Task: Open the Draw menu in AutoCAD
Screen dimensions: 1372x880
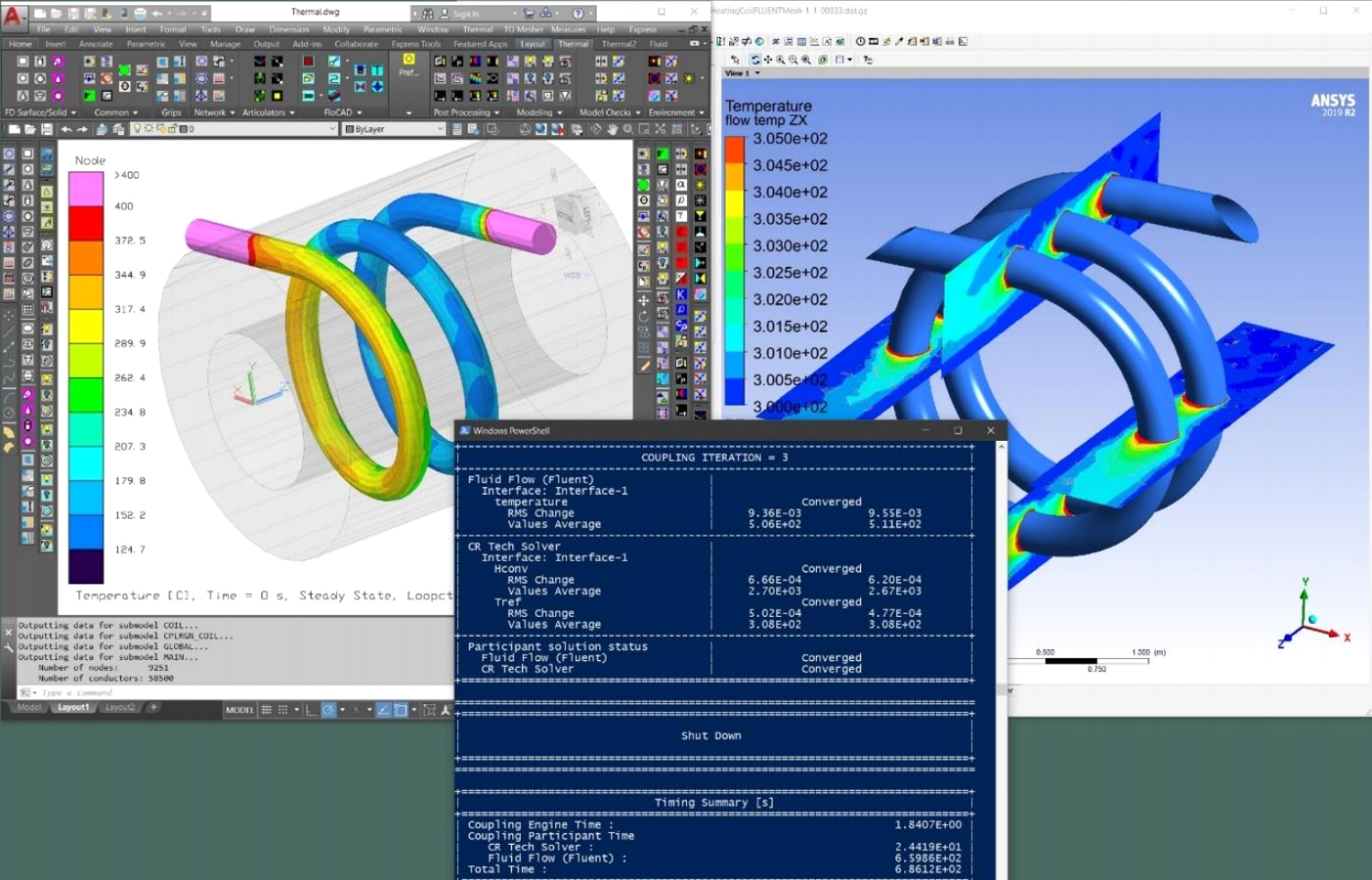Action: [x=245, y=29]
